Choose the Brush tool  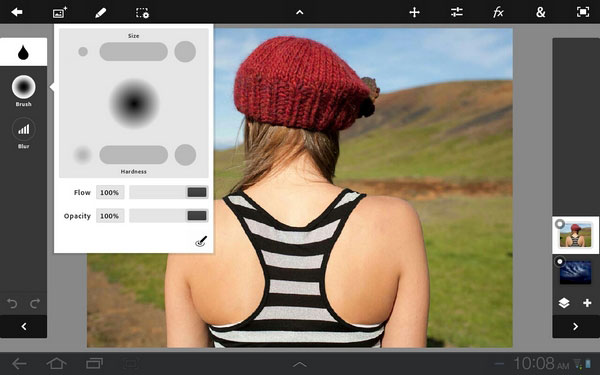click(x=23, y=91)
